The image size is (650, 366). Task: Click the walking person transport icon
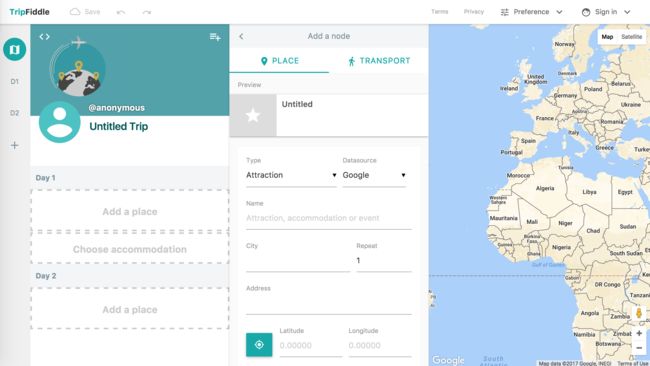tap(352, 61)
